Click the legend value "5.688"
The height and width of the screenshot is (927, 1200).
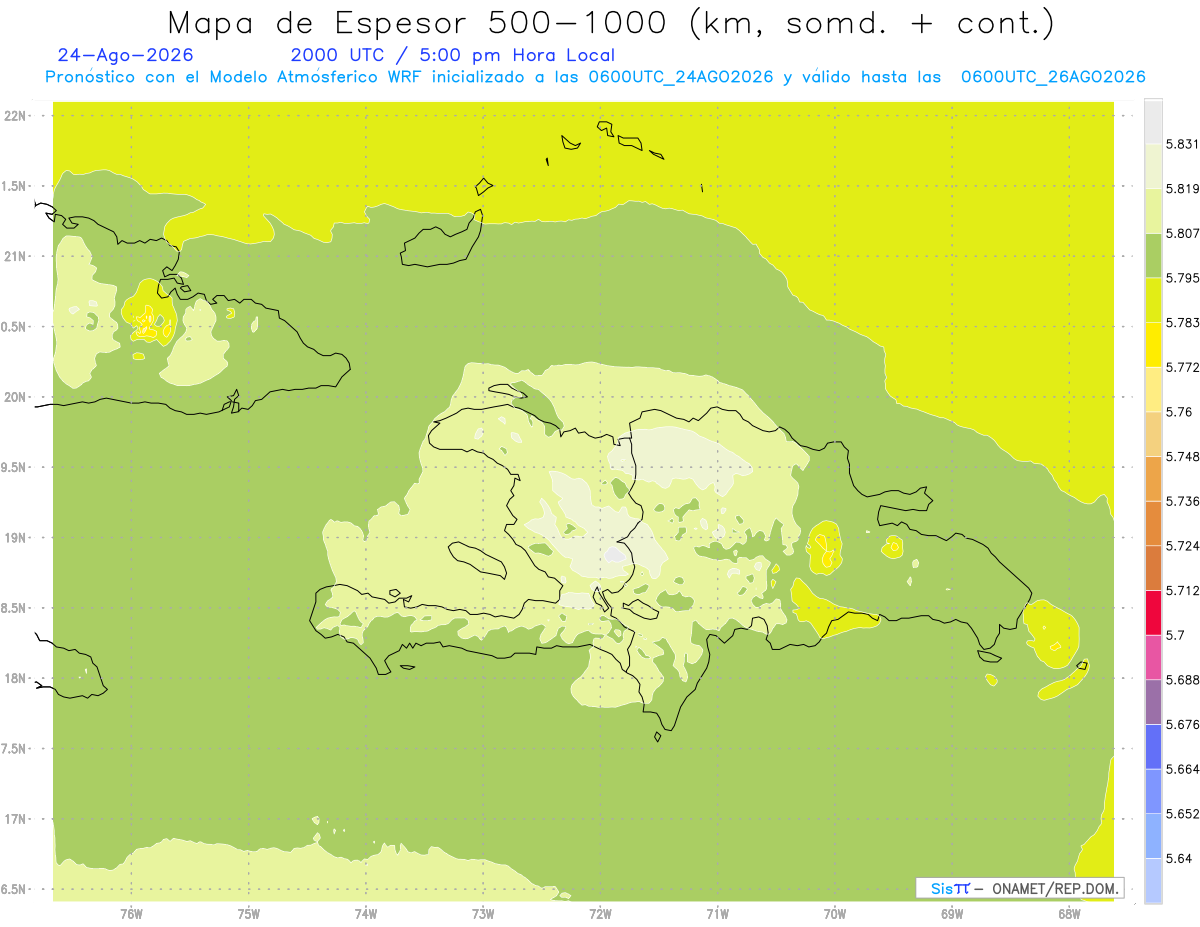pyautogui.click(x=1182, y=680)
